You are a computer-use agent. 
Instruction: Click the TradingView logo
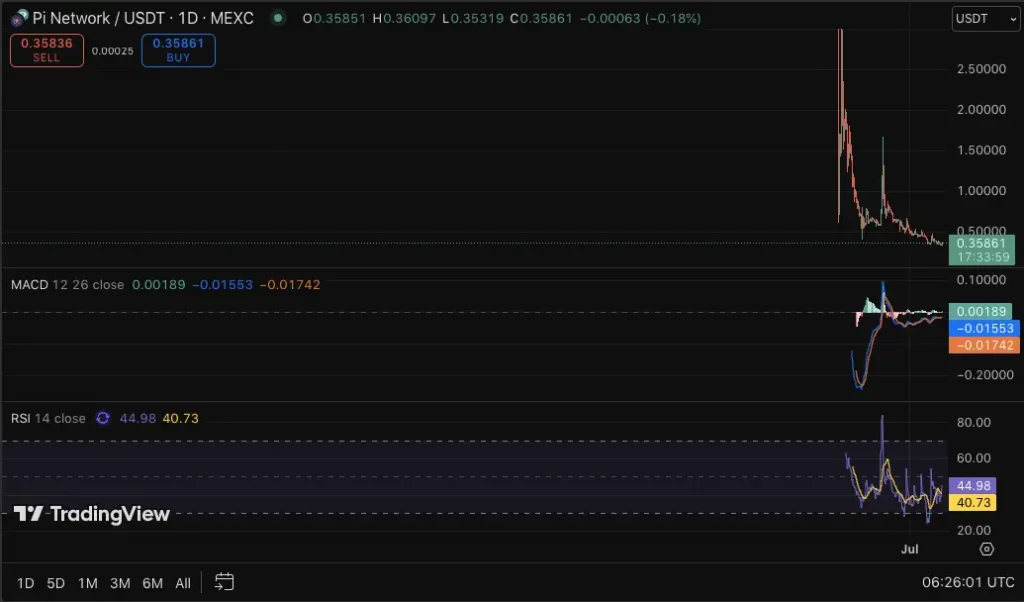tap(92, 514)
